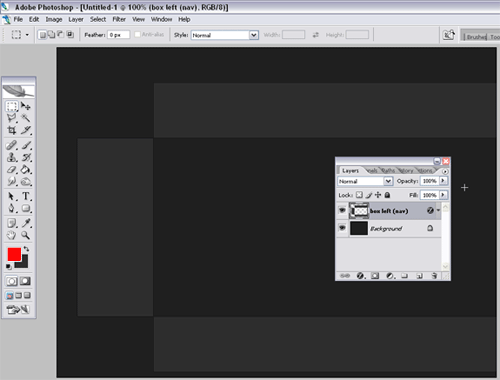Choose Subtract from selection mode

tap(60, 35)
